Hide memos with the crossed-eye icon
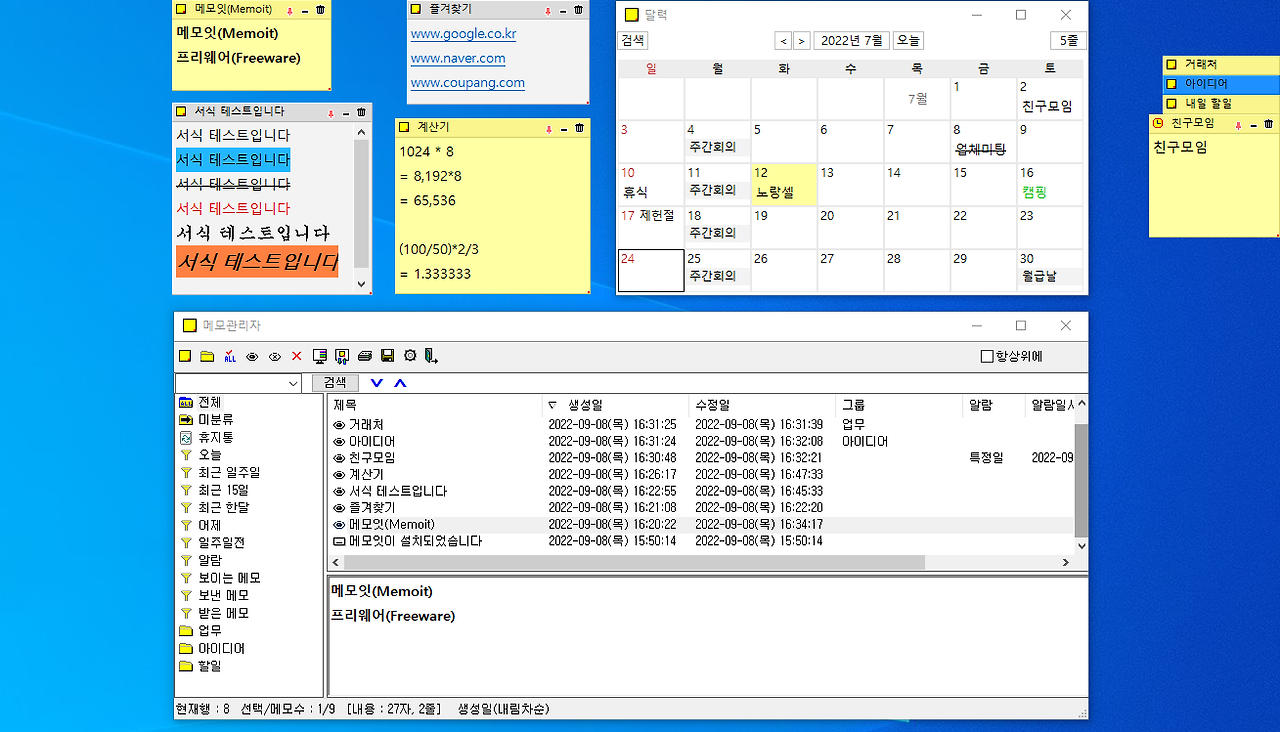Image resolution: width=1280 pixels, height=732 pixels. click(x=273, y=355)
